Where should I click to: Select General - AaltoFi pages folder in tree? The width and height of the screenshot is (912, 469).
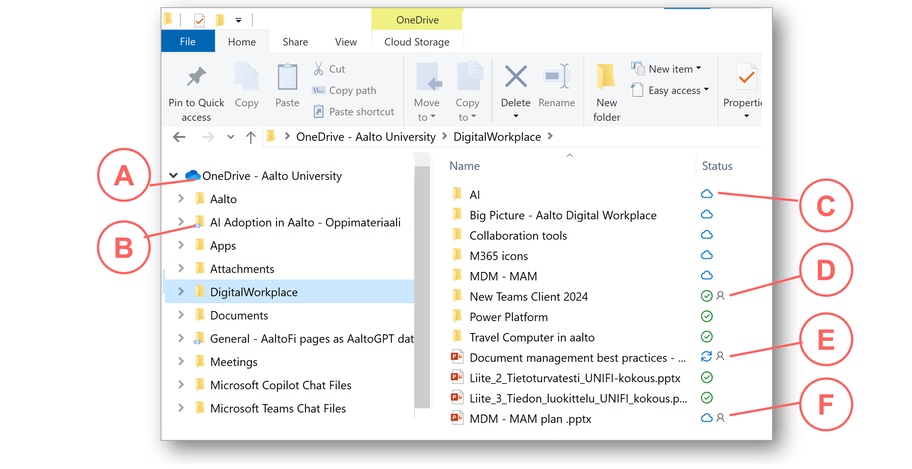pos(312,339)
